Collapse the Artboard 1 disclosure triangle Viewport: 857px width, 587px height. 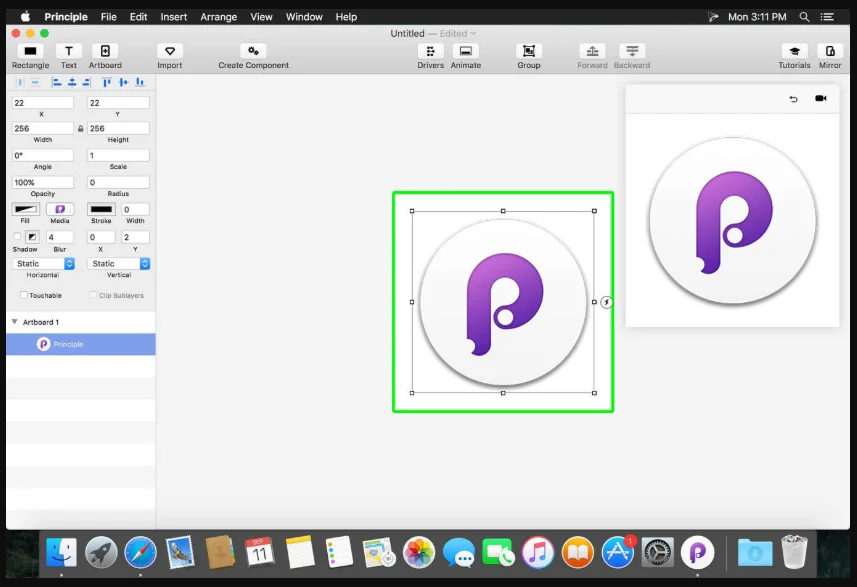(x=15, y=322)
